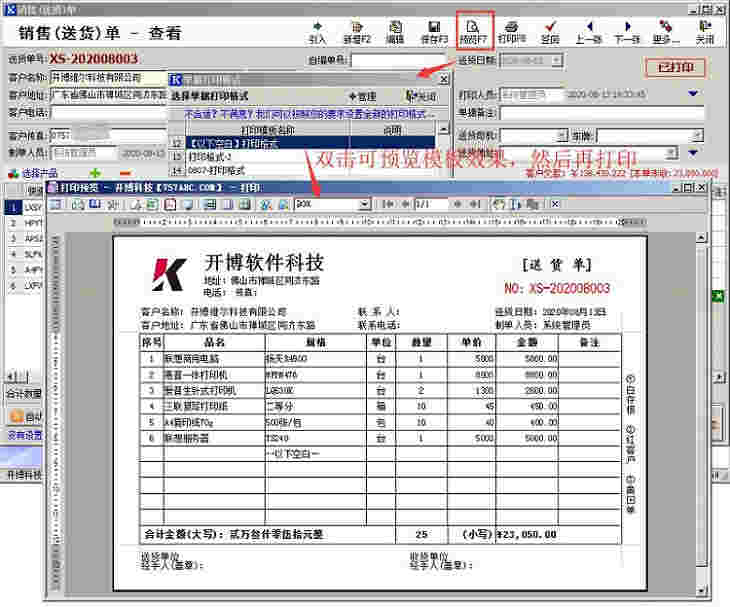730x607 pixels.
Task: Click the first icon in print preview toolbar
Action: [x=56, y=204]
